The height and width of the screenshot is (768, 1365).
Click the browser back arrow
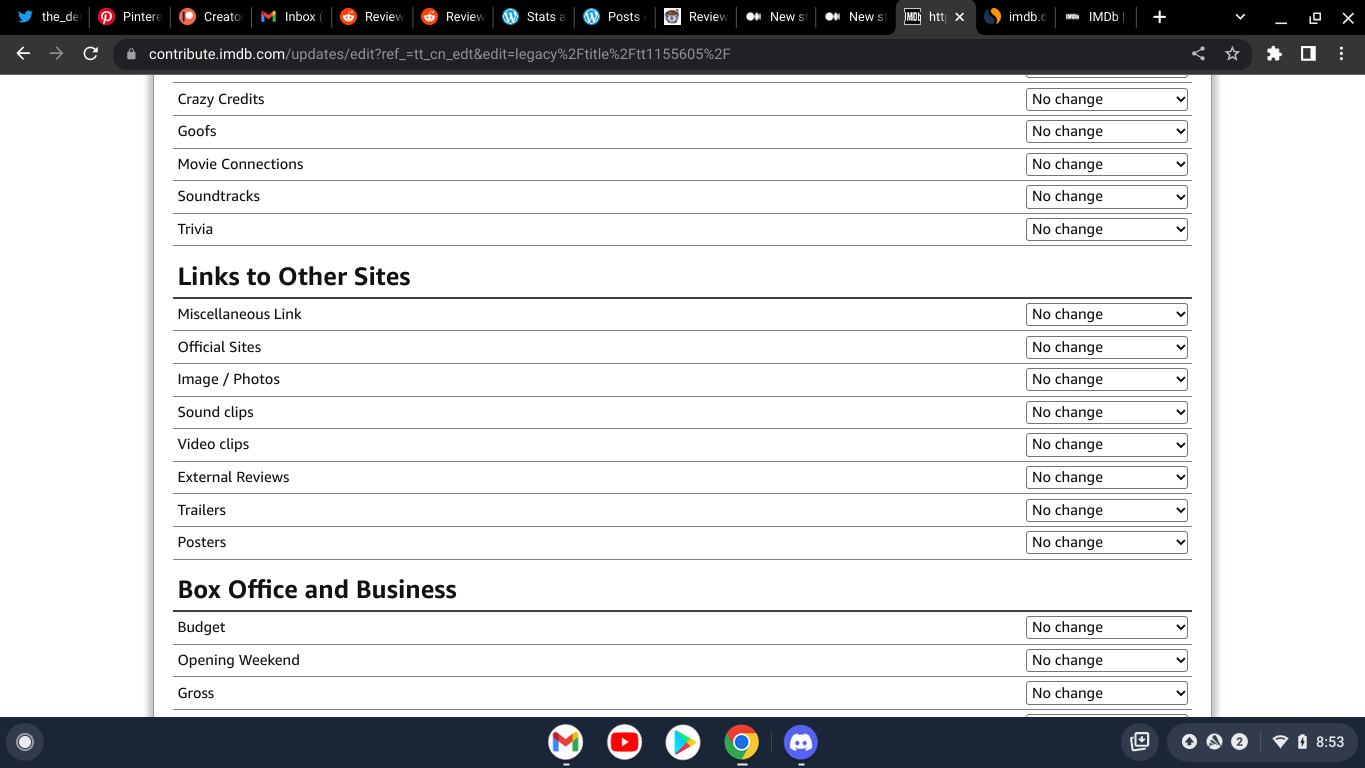click(x=24, y=54)
